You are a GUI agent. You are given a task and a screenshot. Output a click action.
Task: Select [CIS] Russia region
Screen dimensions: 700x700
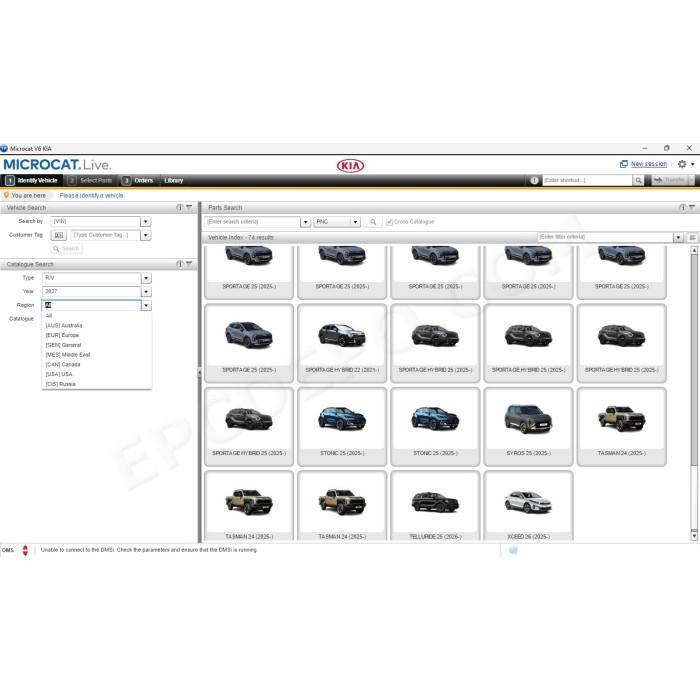(x=96, y=384)
